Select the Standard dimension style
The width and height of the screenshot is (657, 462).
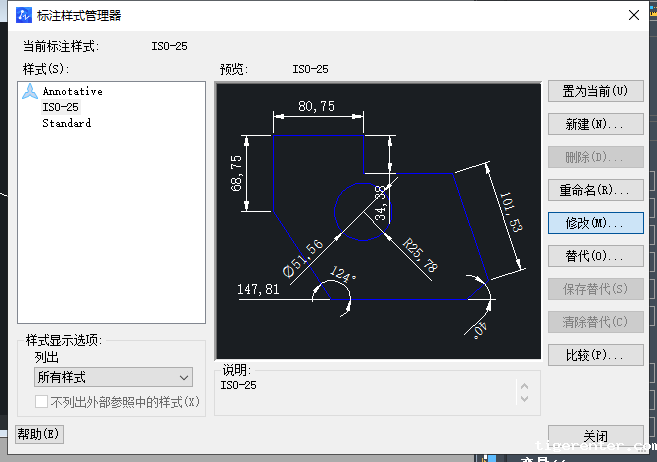pyautogui.click(x=66, y=123)
